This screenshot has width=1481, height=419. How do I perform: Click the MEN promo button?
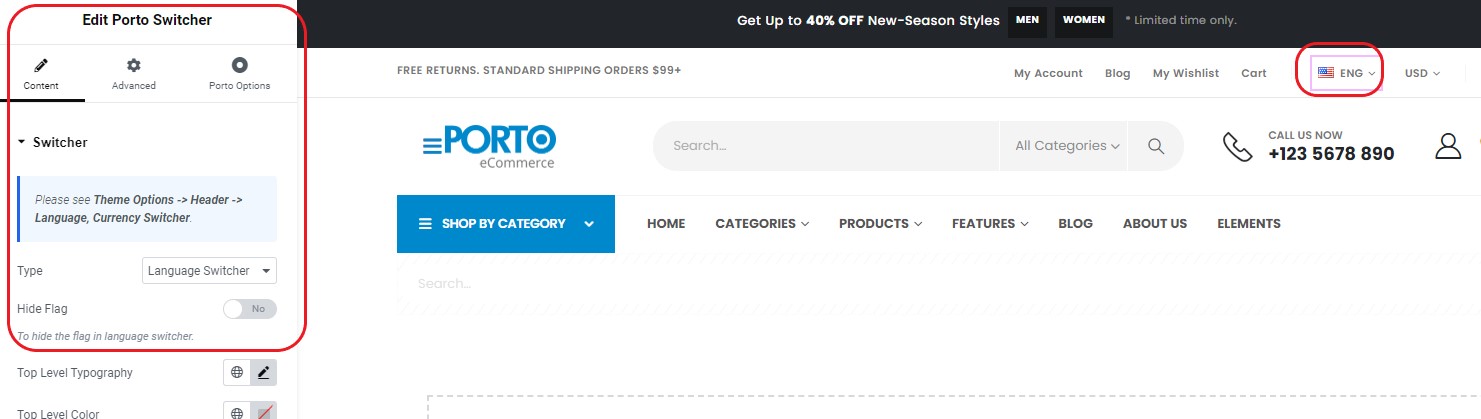[1027, 20]
